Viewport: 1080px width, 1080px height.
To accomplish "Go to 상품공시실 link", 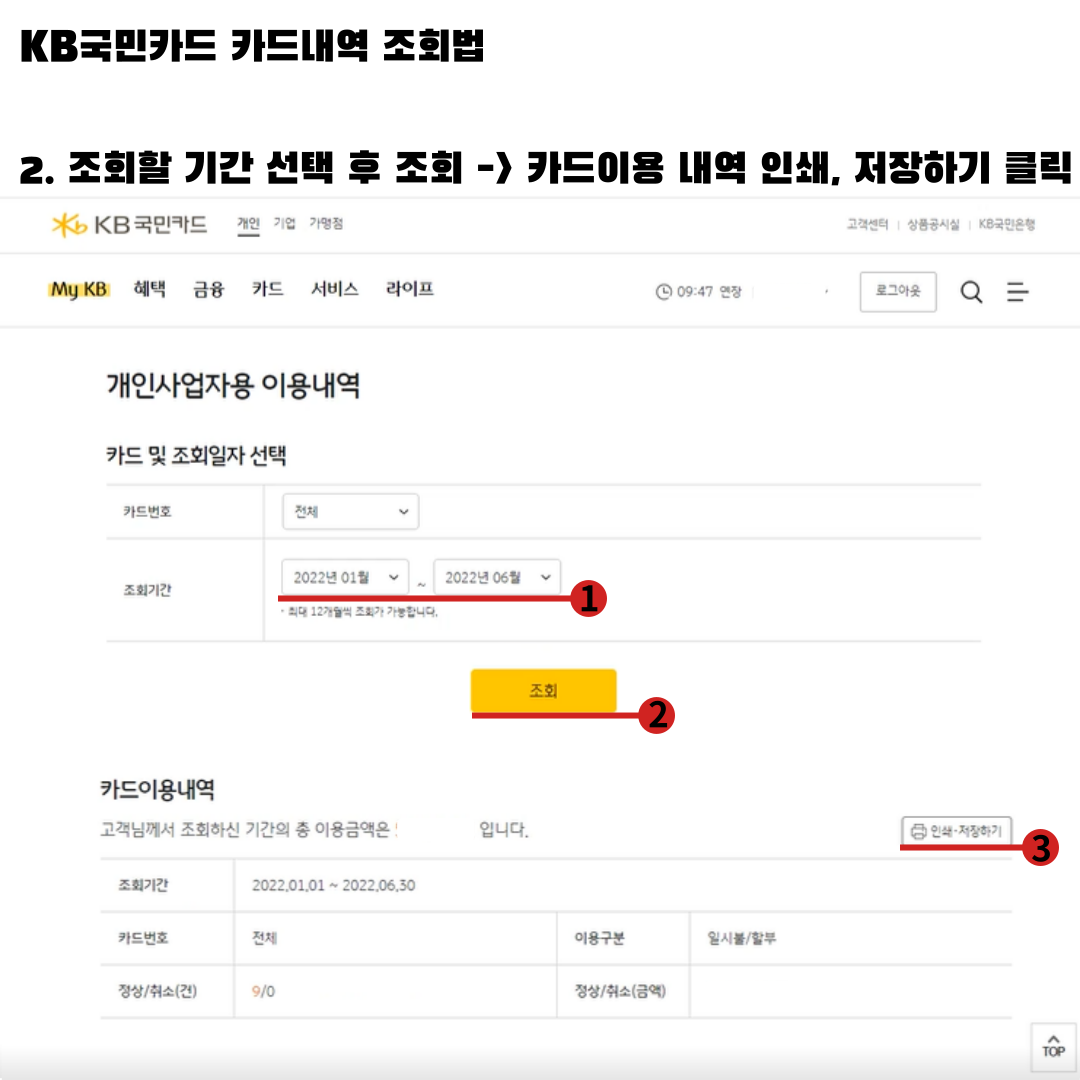I will click(x=933, y=225).
